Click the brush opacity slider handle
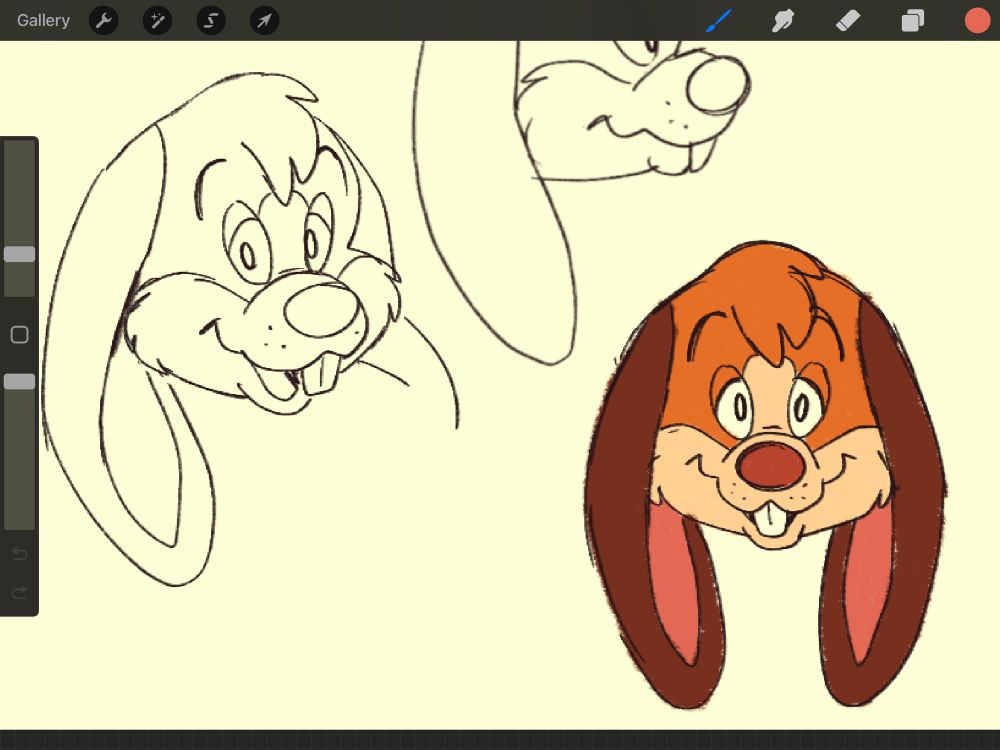Screen dimensions: 1000x750 (20, 381)
